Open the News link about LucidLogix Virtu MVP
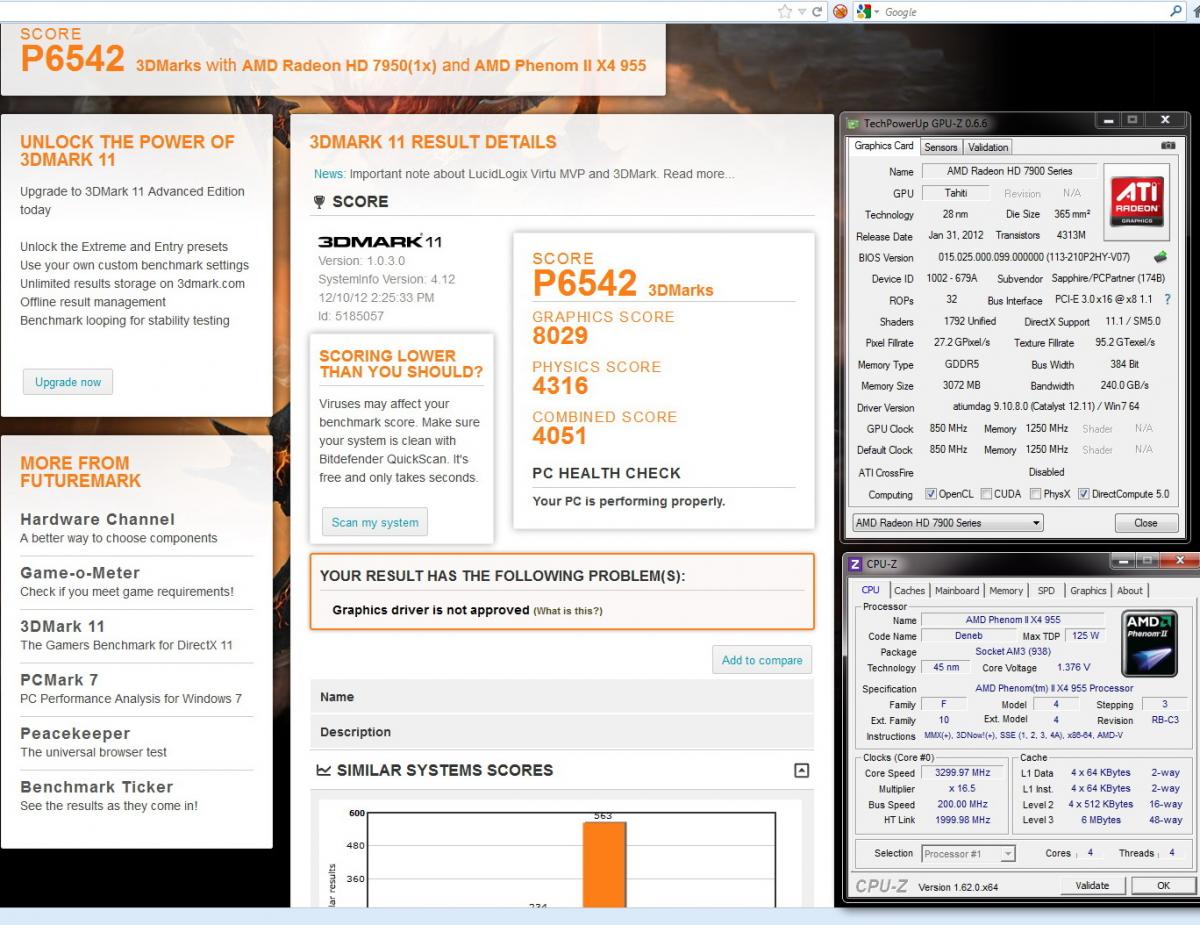The height and width of the screenshot is (925, 1200). [524, 174]
